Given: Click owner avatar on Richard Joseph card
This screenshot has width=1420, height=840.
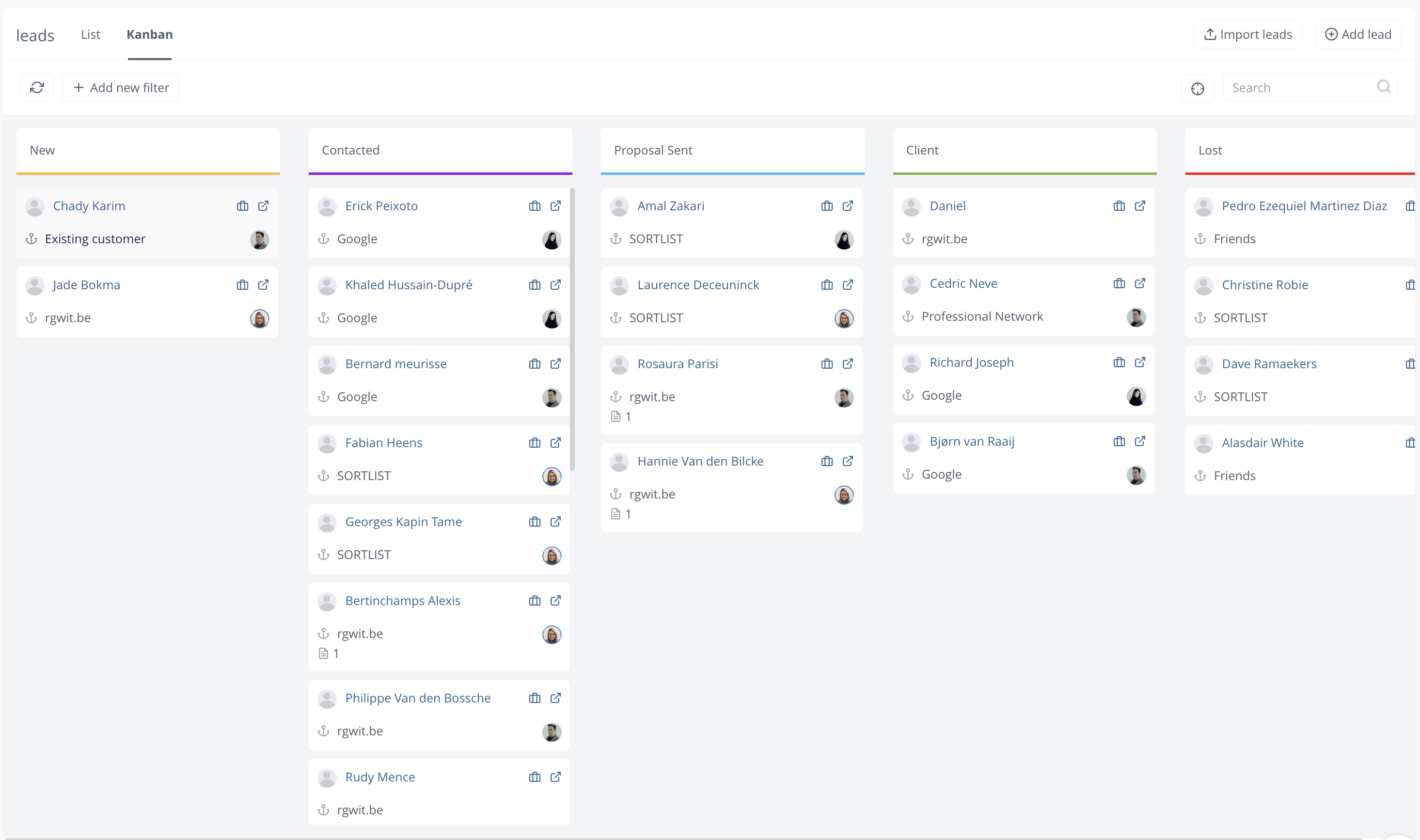Looking at the screenshot, I should click(1136, 396).
